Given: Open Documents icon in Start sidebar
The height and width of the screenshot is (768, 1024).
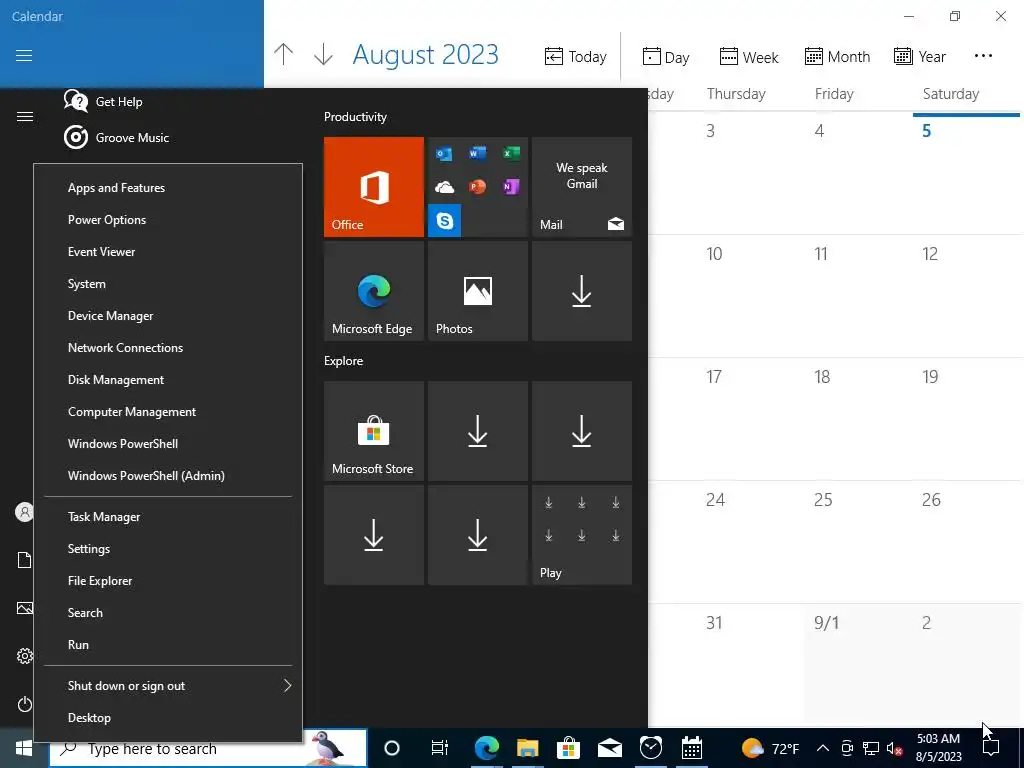Looking at the screenshot, I should [x=25, y=560].
